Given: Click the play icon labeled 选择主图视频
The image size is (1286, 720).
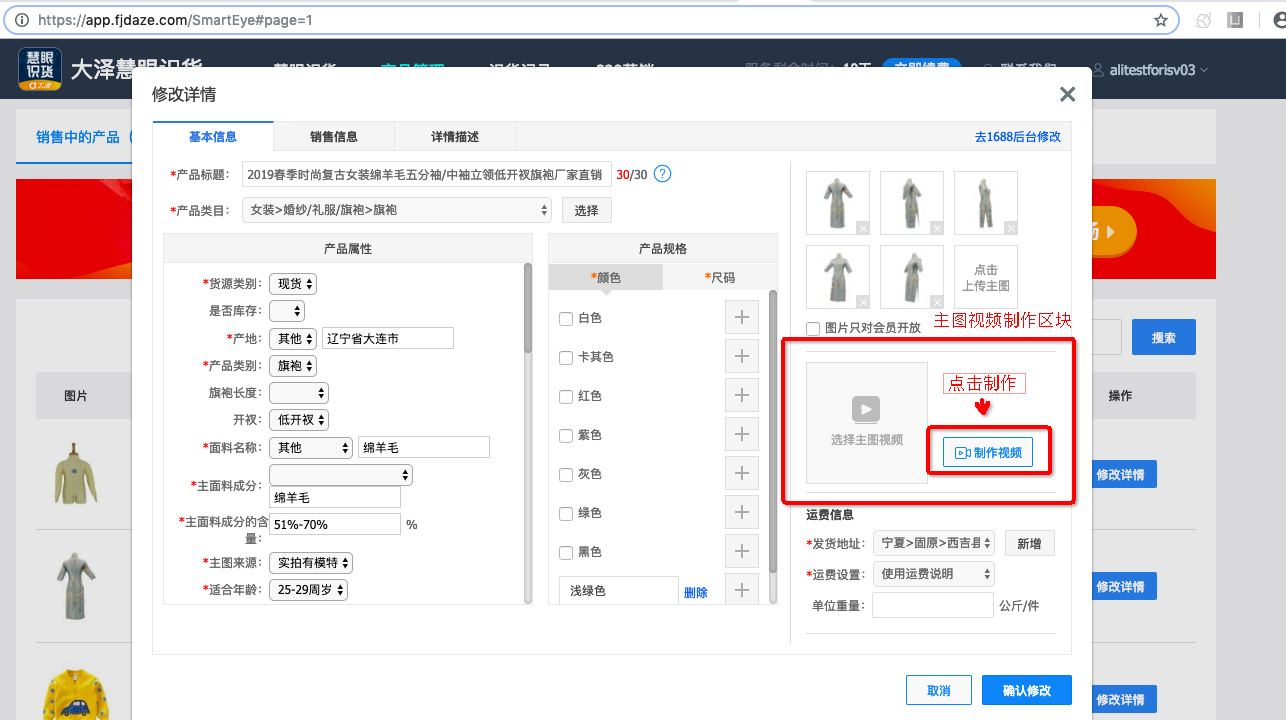Looking at the screenshot, I should (866, 409).
